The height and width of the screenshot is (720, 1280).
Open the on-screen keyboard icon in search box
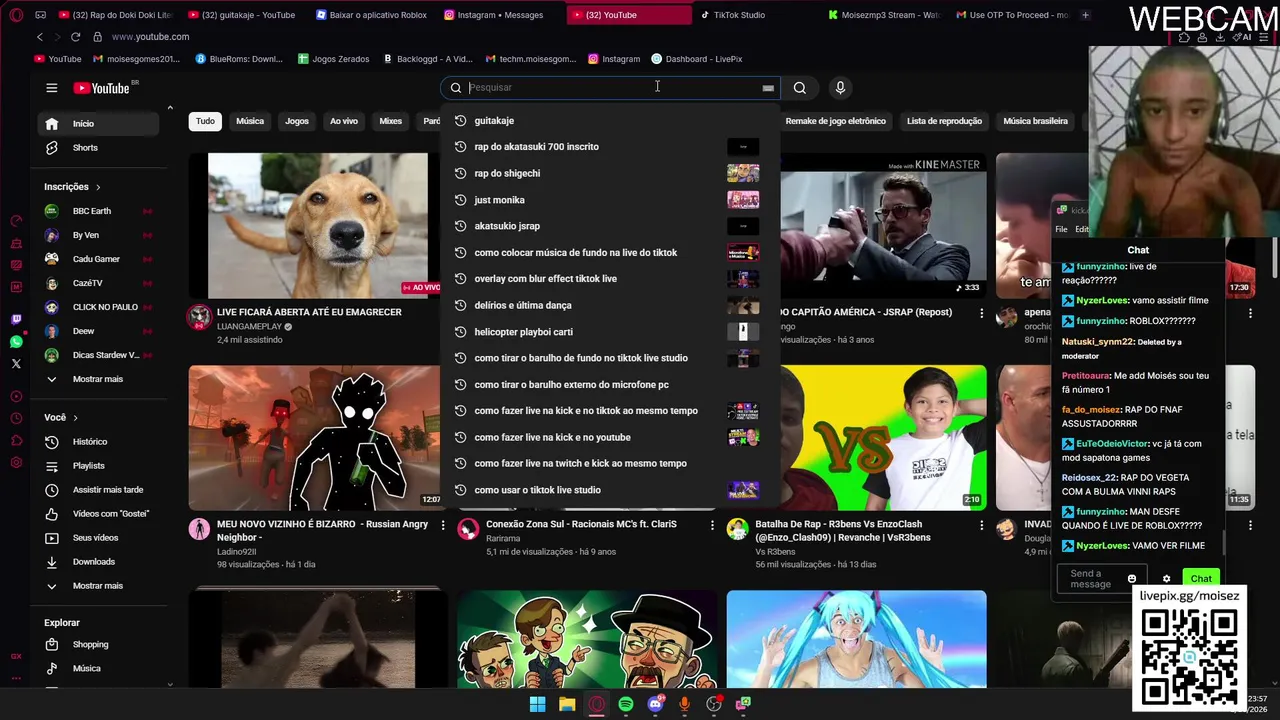[768, 88]
